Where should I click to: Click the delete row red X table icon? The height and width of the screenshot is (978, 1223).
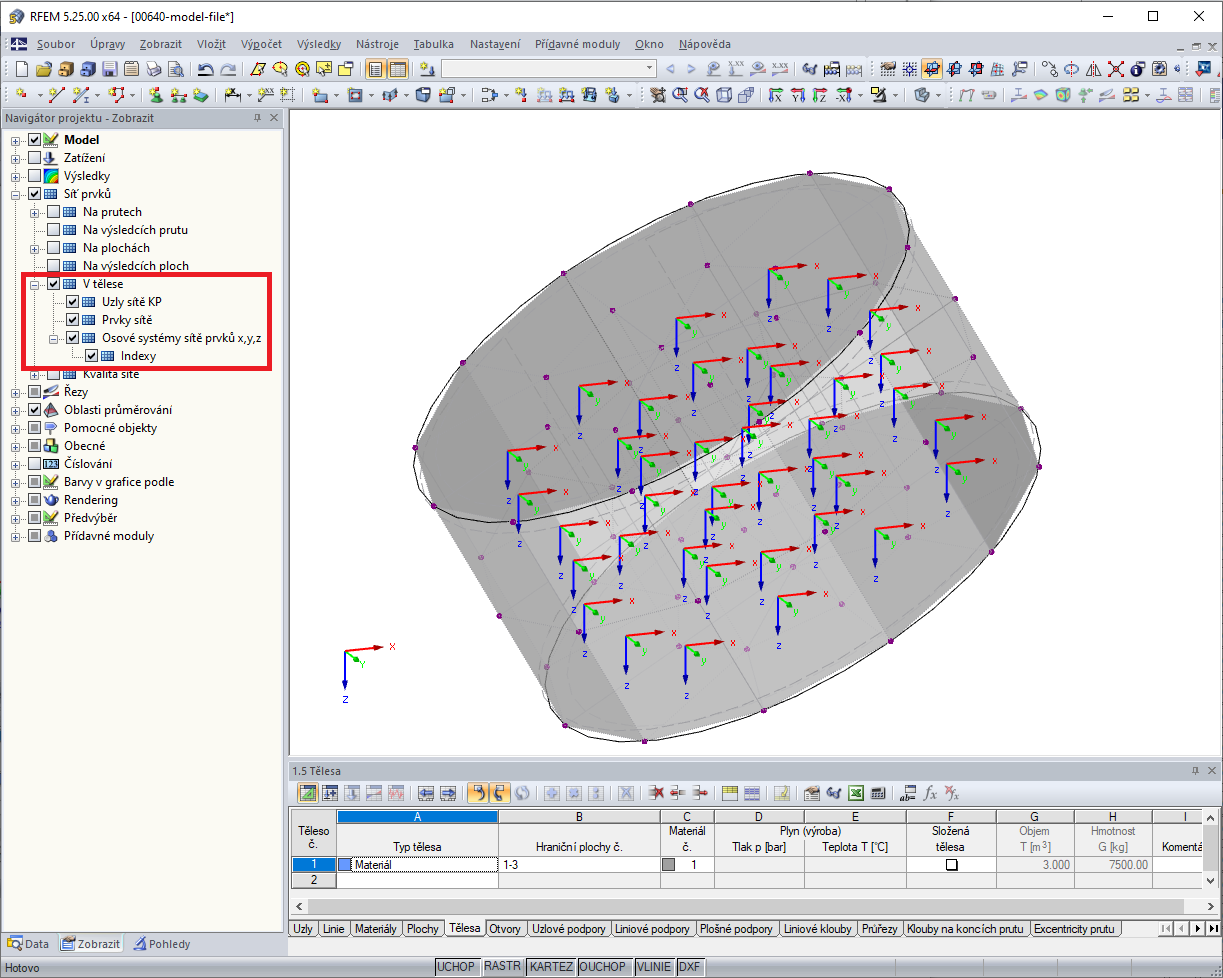coord(657,793)
